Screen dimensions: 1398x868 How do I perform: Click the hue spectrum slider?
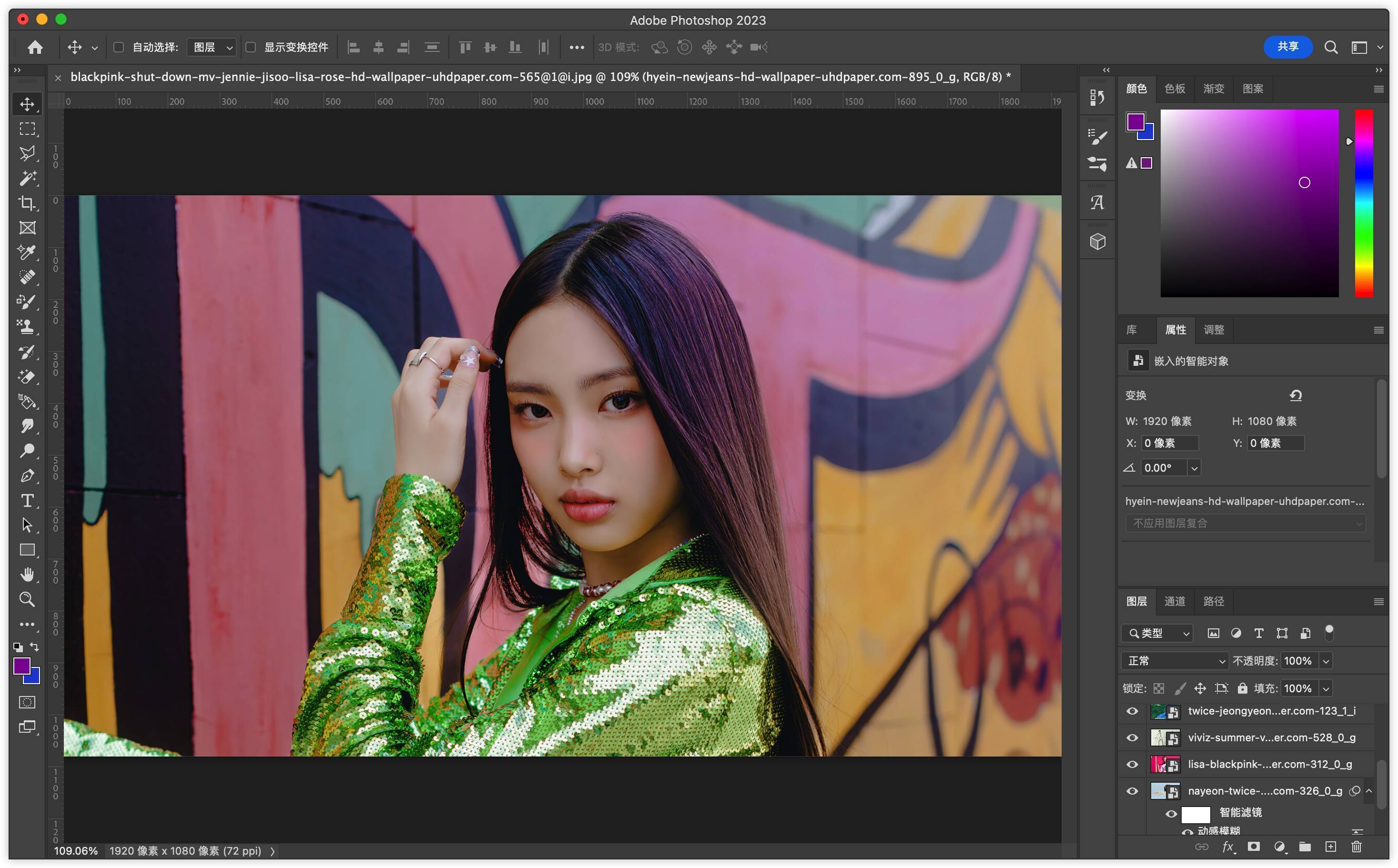tap(1364, 203)
